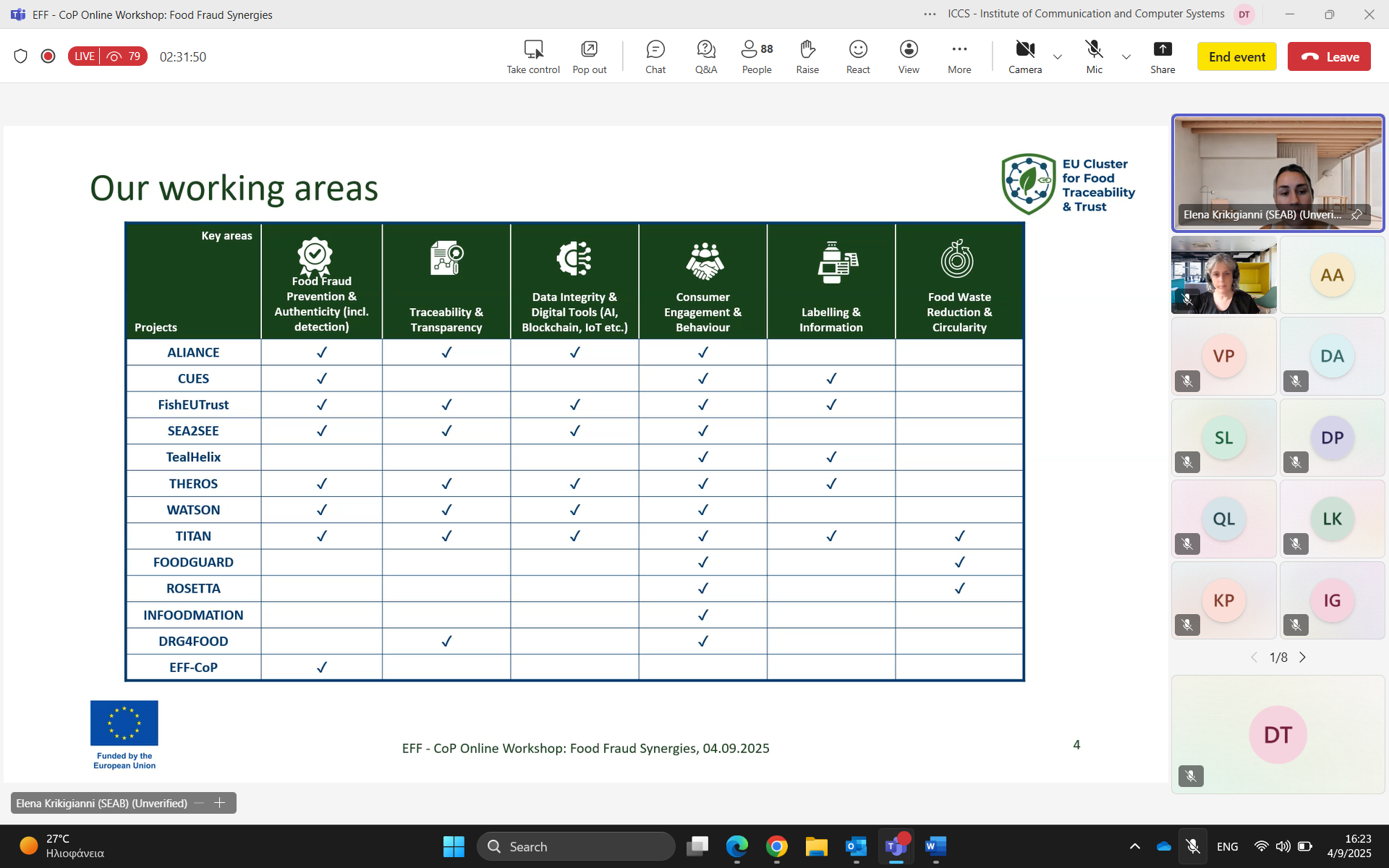Open the Share content tray
The height and width of the screenshot is (868, 1389).
click(1163, 57)
